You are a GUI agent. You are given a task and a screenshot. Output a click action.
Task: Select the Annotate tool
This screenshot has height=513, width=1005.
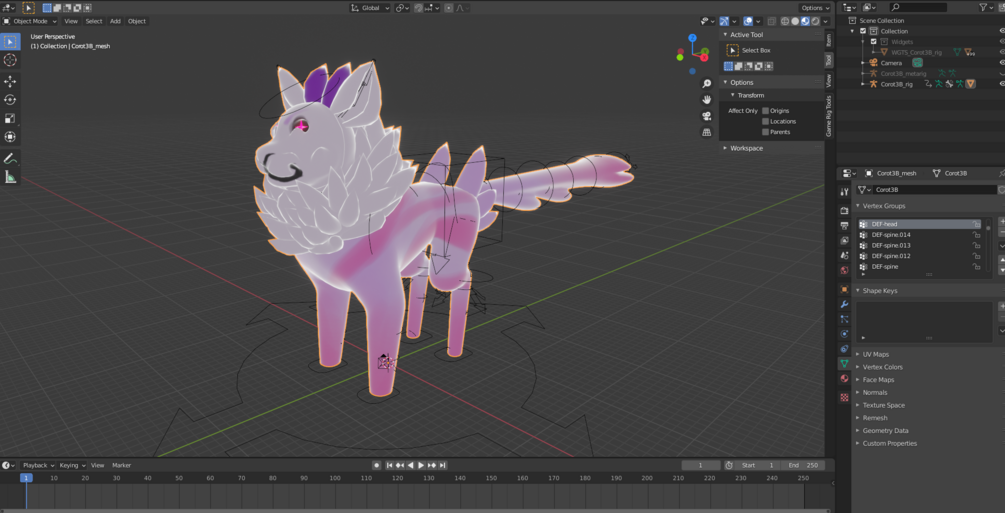pyautogui.click(x=10, y=158)
